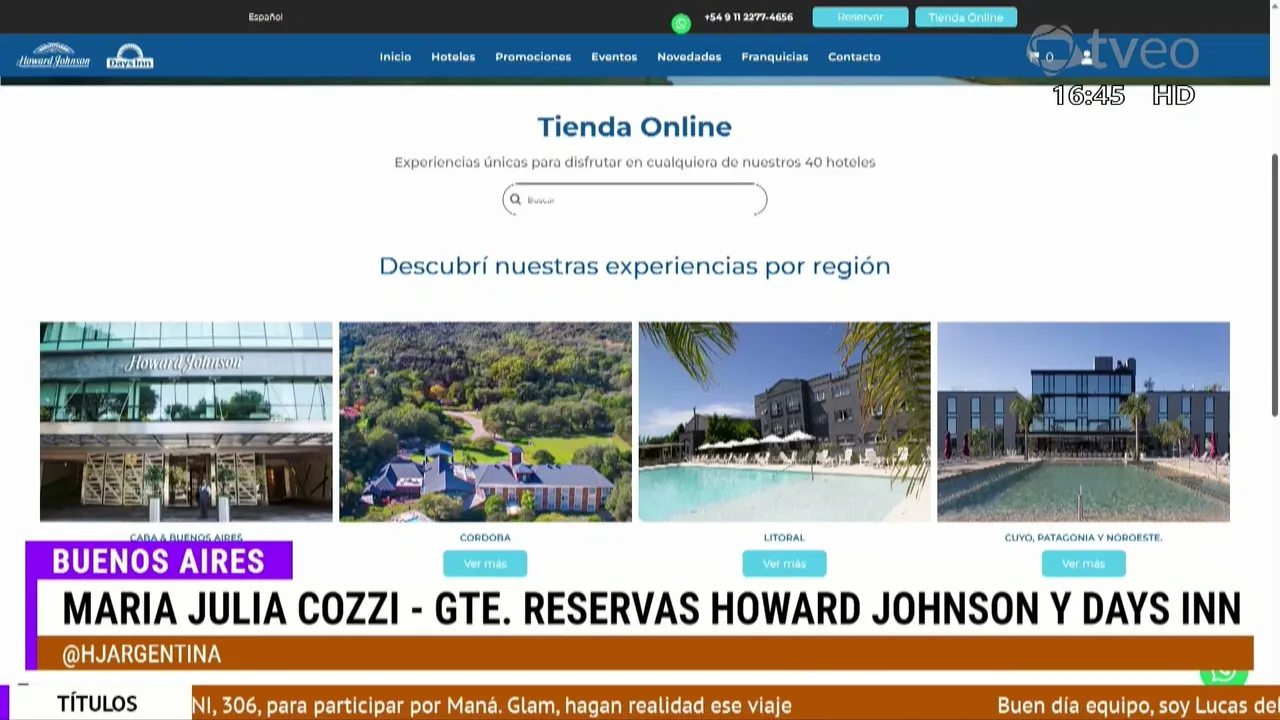This screenshot has height=720, width=1280.
Task: Open the user account icon
Action: point(1086,57)
